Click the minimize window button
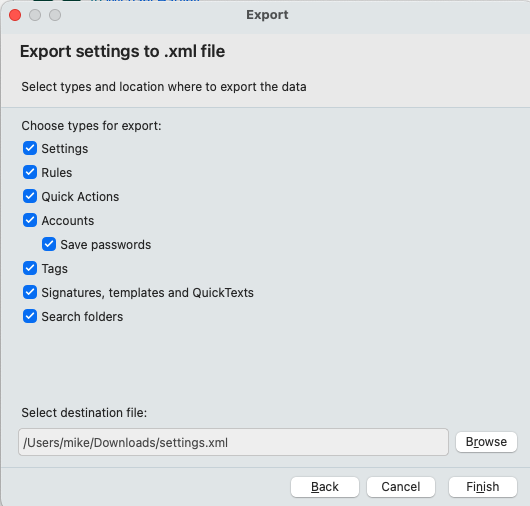This screenshot has height=506, width=530. click(x=35, y=15)
